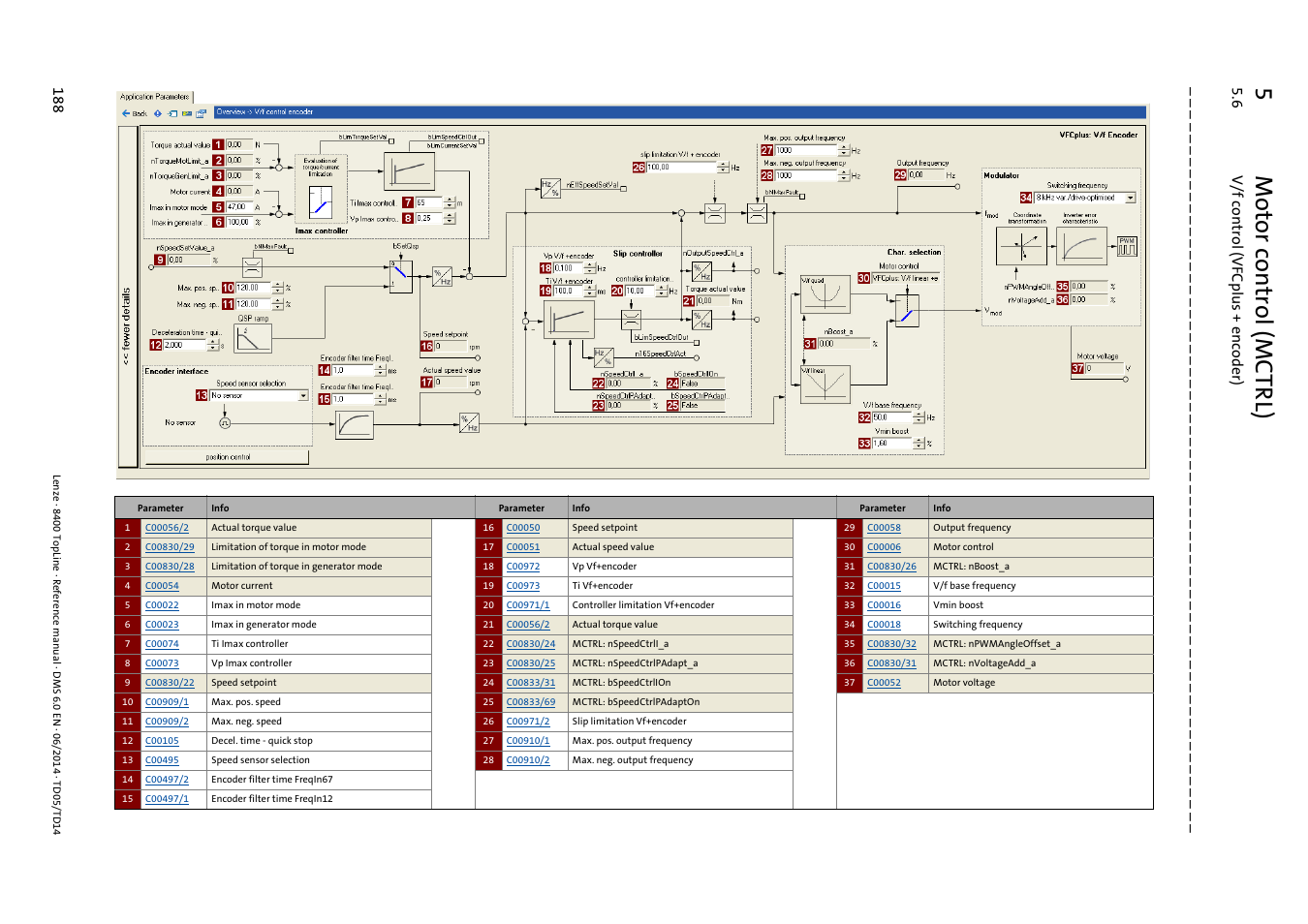Click the blue round icon right of Back
This screenshot has width=1308, height=924.
click(x=158, y=113)
